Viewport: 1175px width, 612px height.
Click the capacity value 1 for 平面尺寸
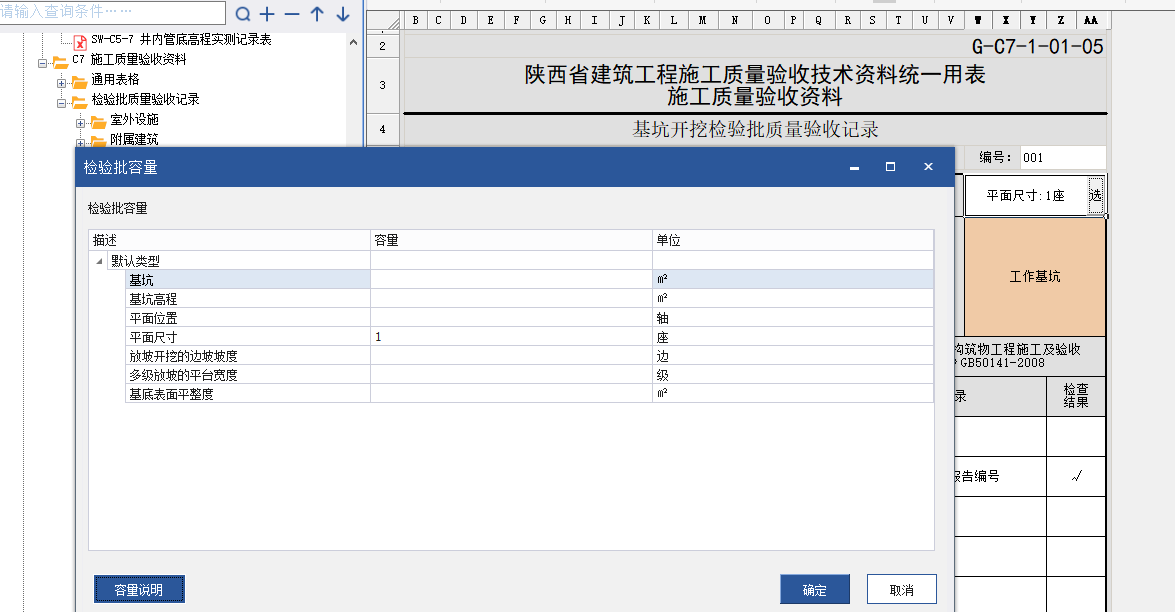(511, 336)
